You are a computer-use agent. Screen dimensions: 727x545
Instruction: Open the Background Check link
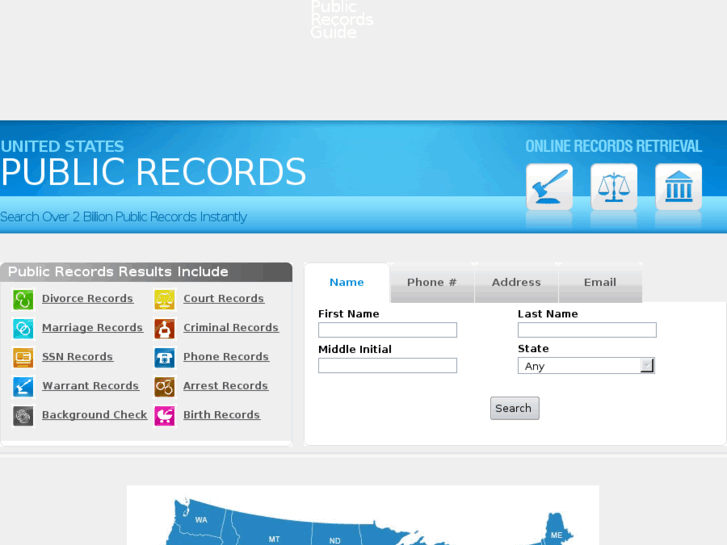point(95,415)
